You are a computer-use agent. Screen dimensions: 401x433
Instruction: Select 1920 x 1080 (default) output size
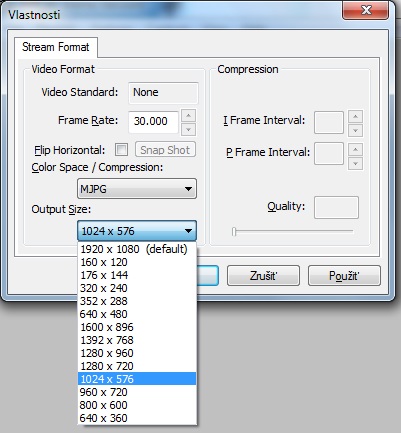tap(137, 249)
